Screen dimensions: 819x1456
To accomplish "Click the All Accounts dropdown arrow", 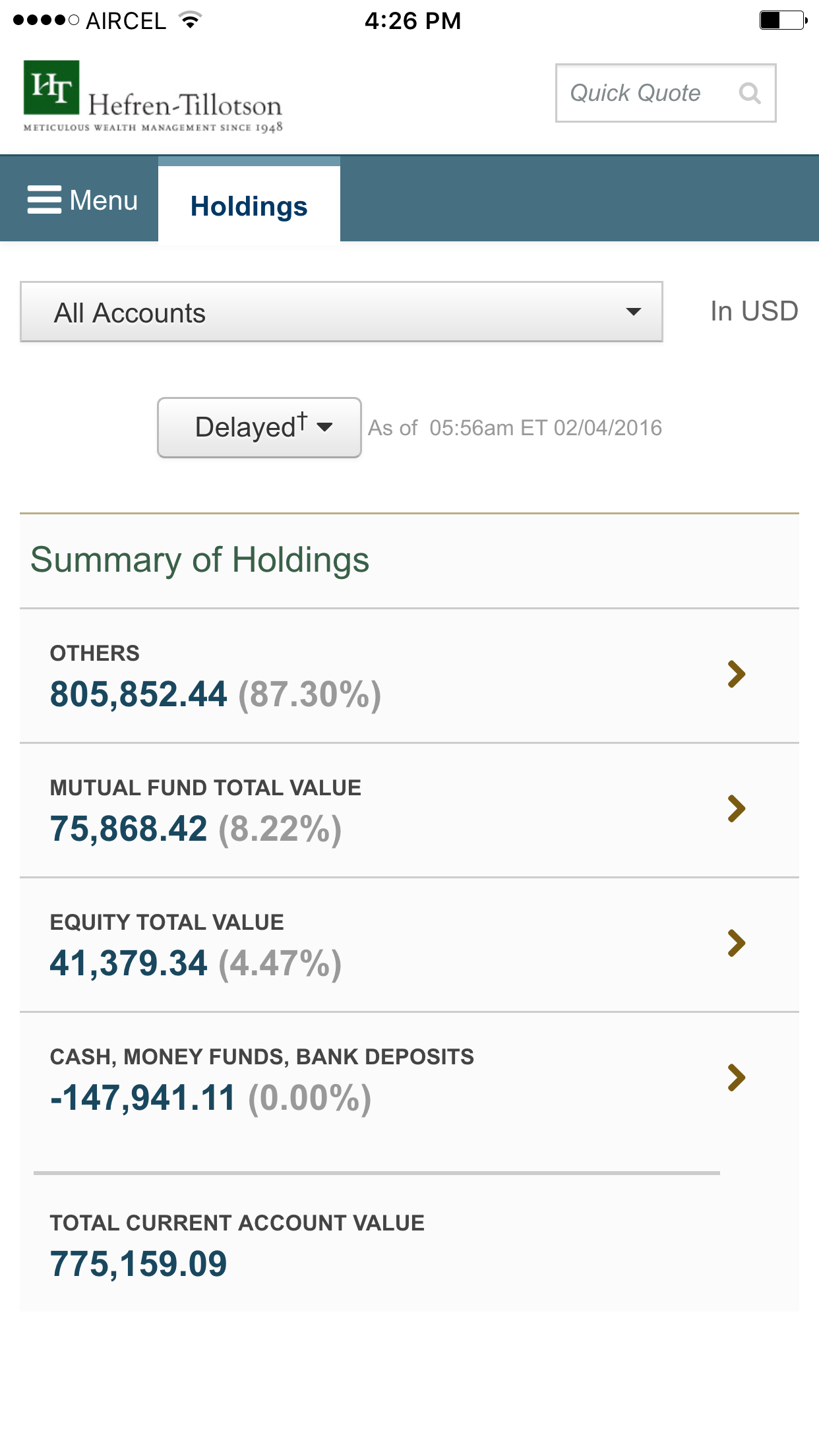I will (634, 312).
